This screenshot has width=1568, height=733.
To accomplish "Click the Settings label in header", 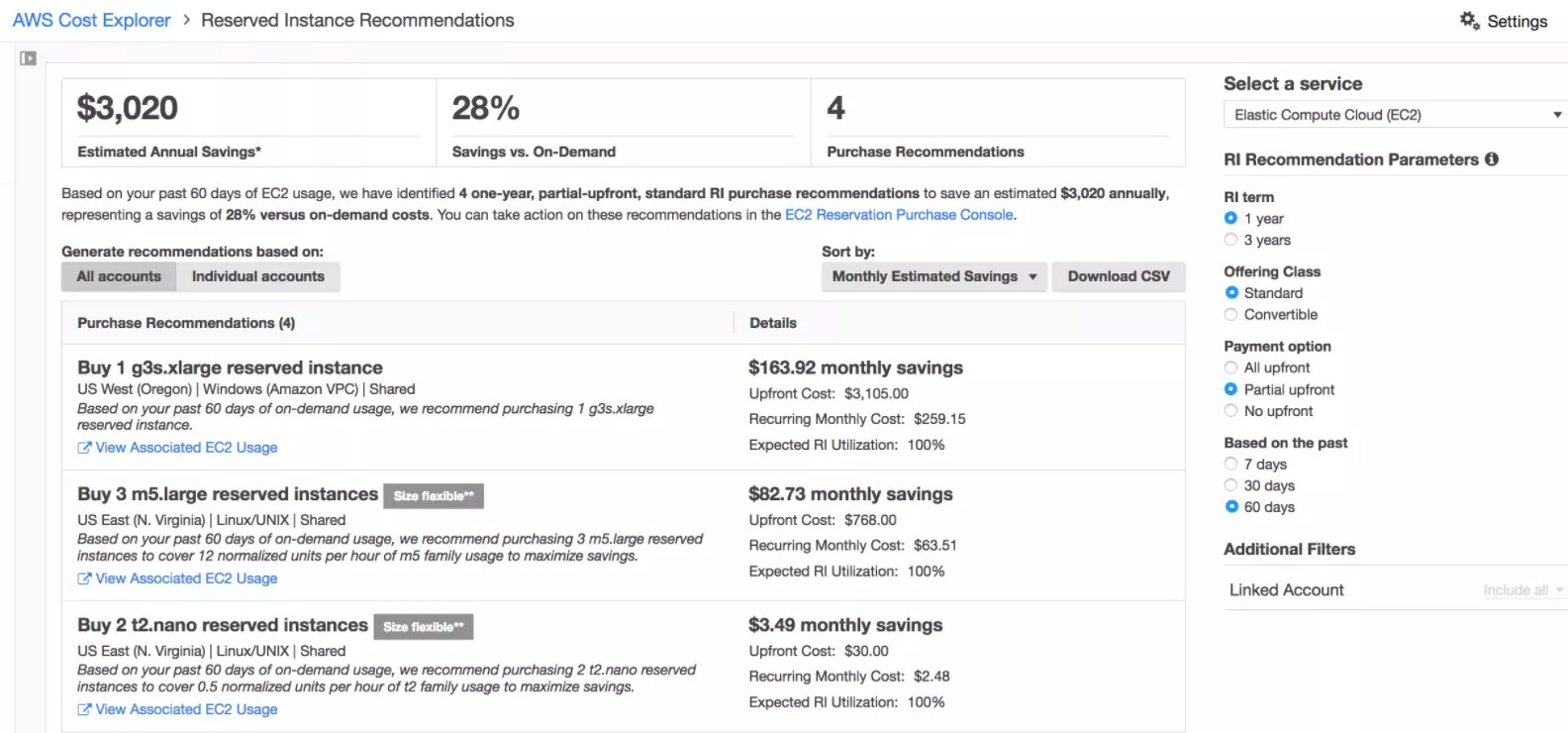I will 1517,21.
